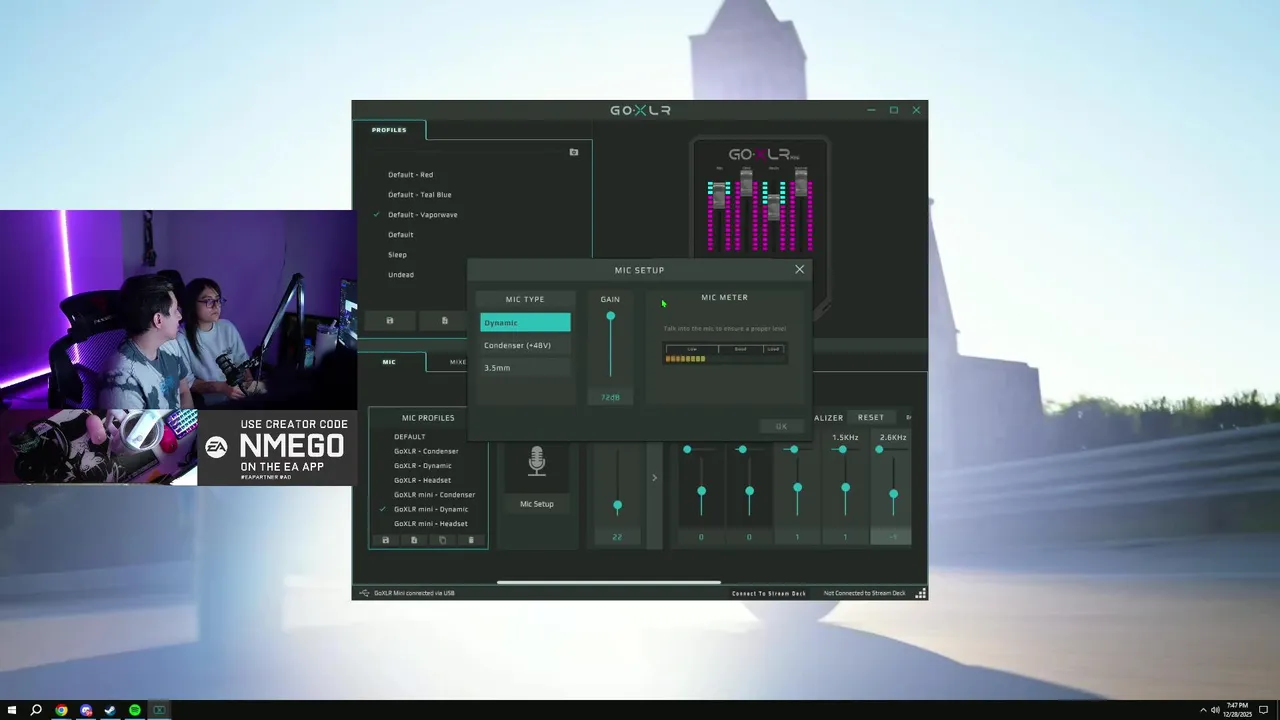Save the current profile with the disk icon
Screen dimensions: 1280x720
[390, 320]
